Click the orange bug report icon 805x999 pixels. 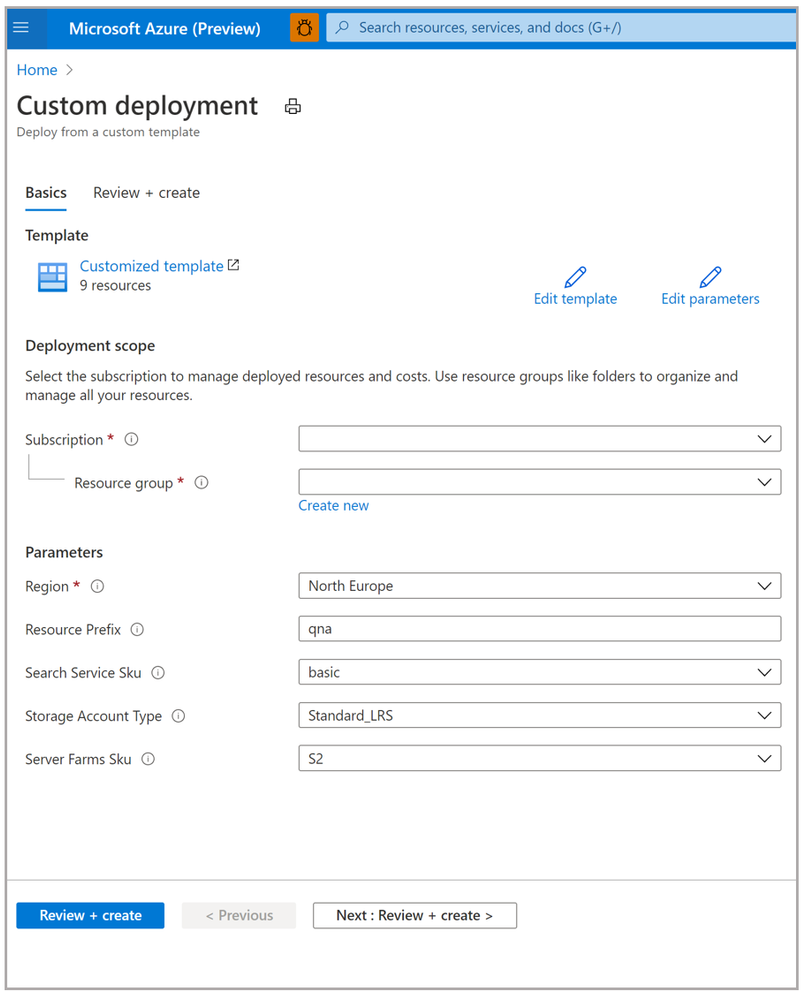pyautogui.click(x=304, y=28)
